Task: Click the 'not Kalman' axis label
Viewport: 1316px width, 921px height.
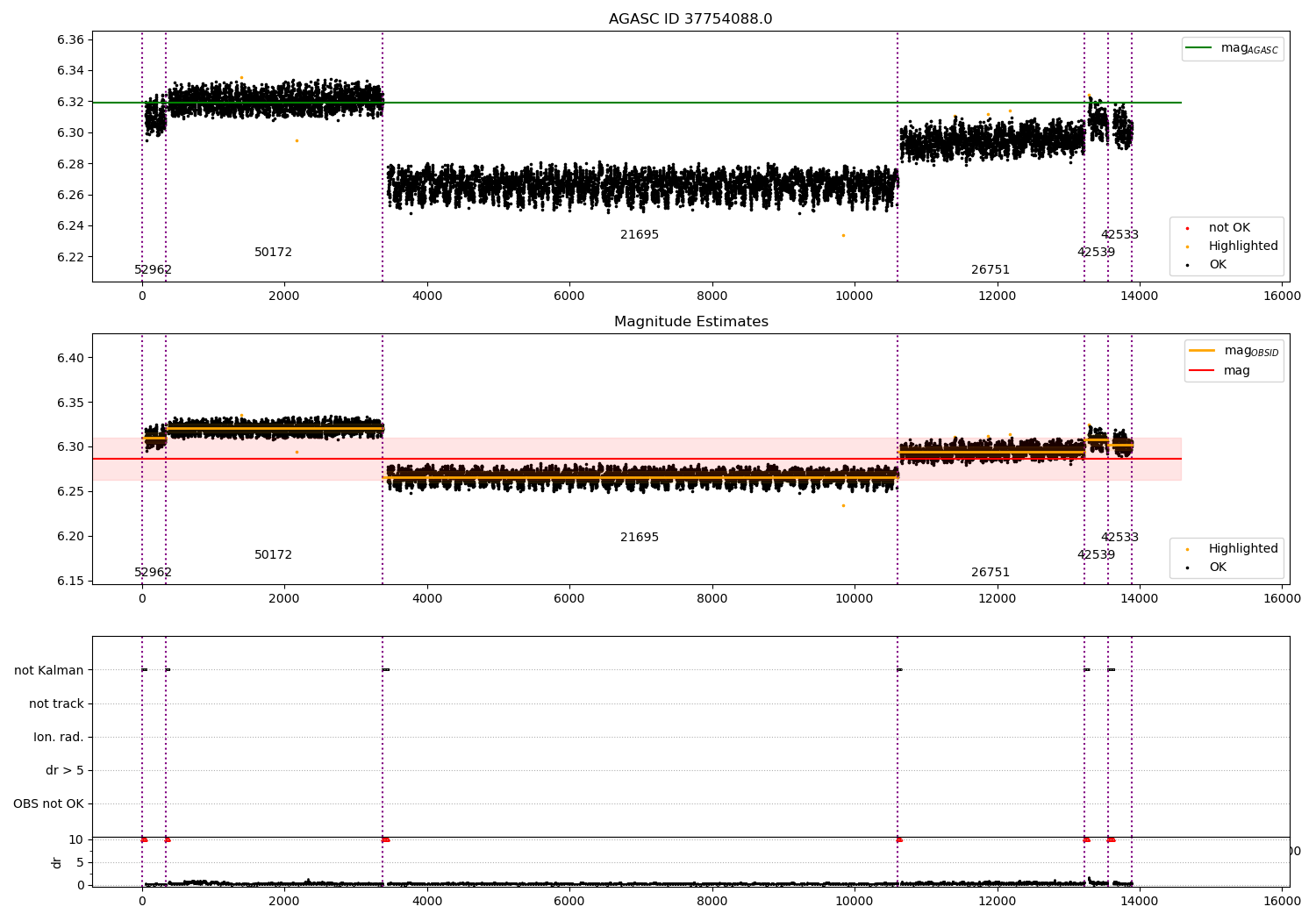Action: [x=49, y=670]
